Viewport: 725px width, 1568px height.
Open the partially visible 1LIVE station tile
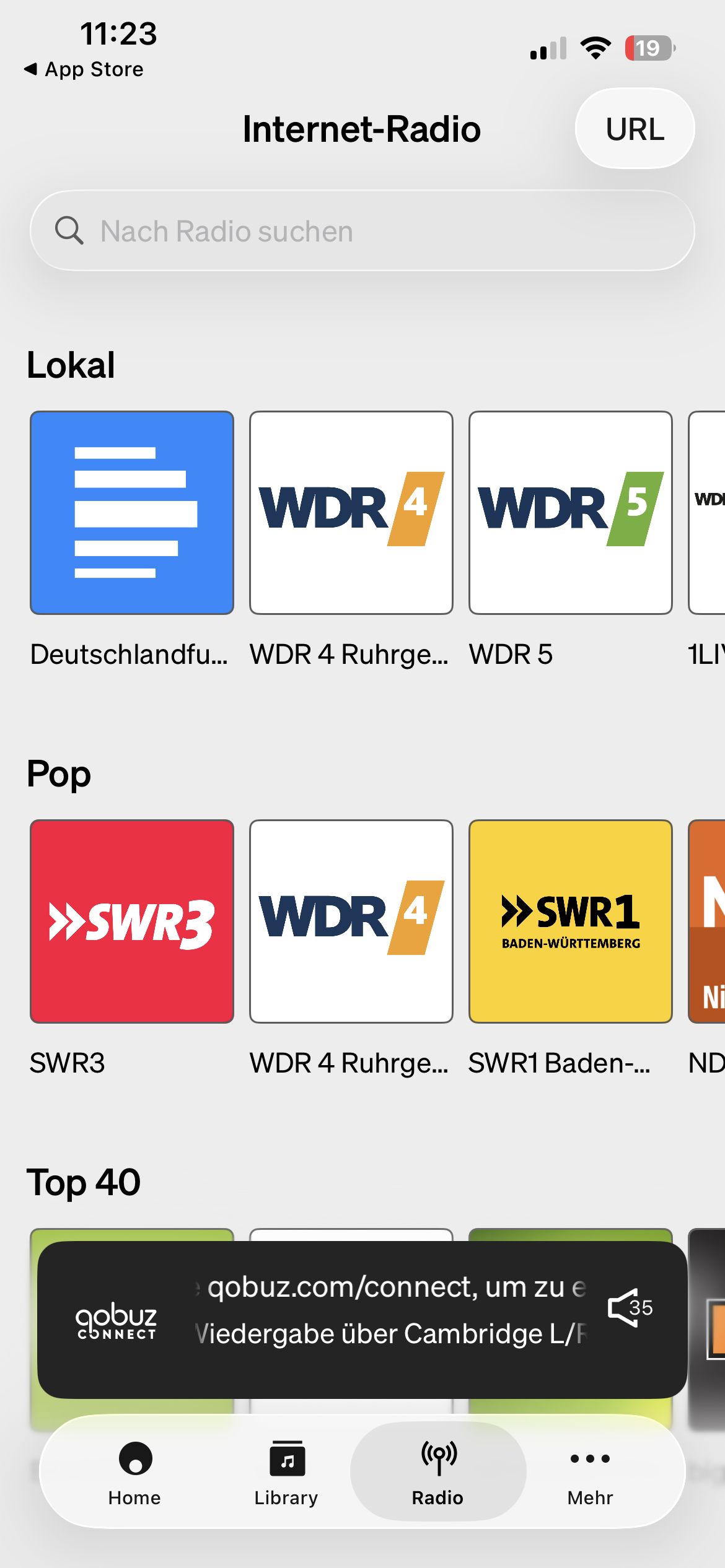pos(707,513)
